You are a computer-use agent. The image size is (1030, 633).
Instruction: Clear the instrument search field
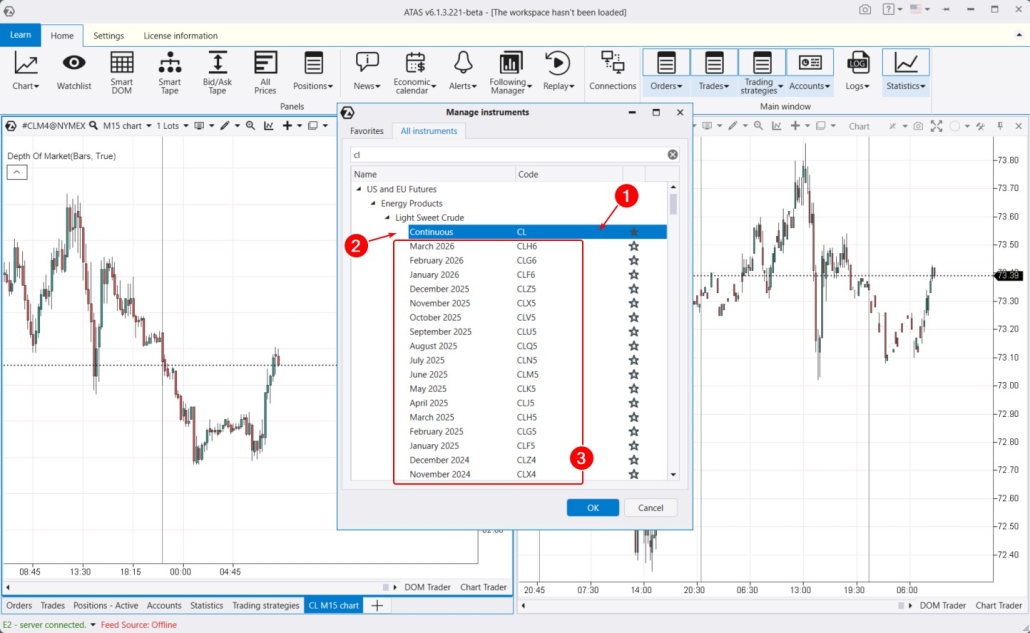click(672, 155)
